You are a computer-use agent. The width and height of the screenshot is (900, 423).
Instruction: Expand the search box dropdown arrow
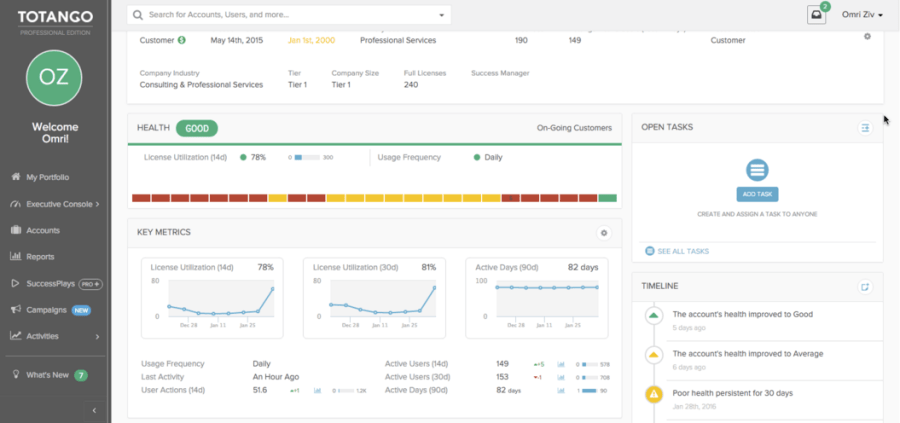441,16
